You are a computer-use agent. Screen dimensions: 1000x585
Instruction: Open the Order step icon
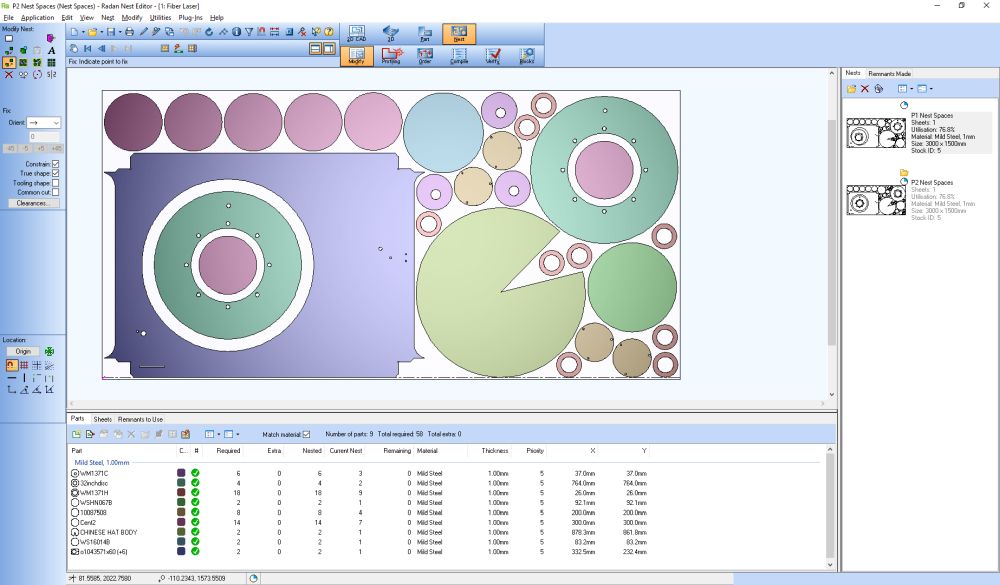[425, 56]
